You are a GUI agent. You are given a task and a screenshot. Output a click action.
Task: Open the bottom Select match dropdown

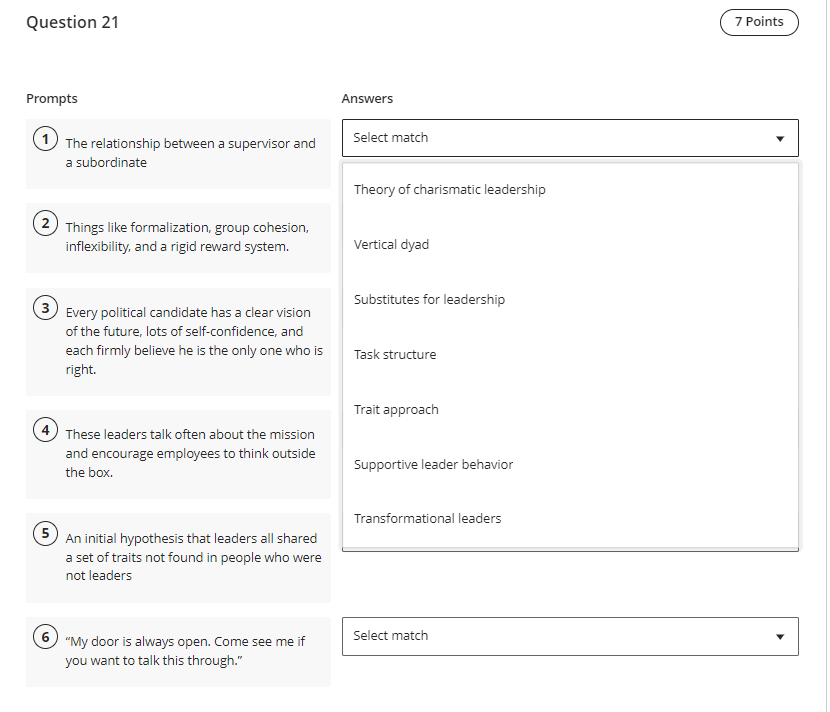point(570,636)
